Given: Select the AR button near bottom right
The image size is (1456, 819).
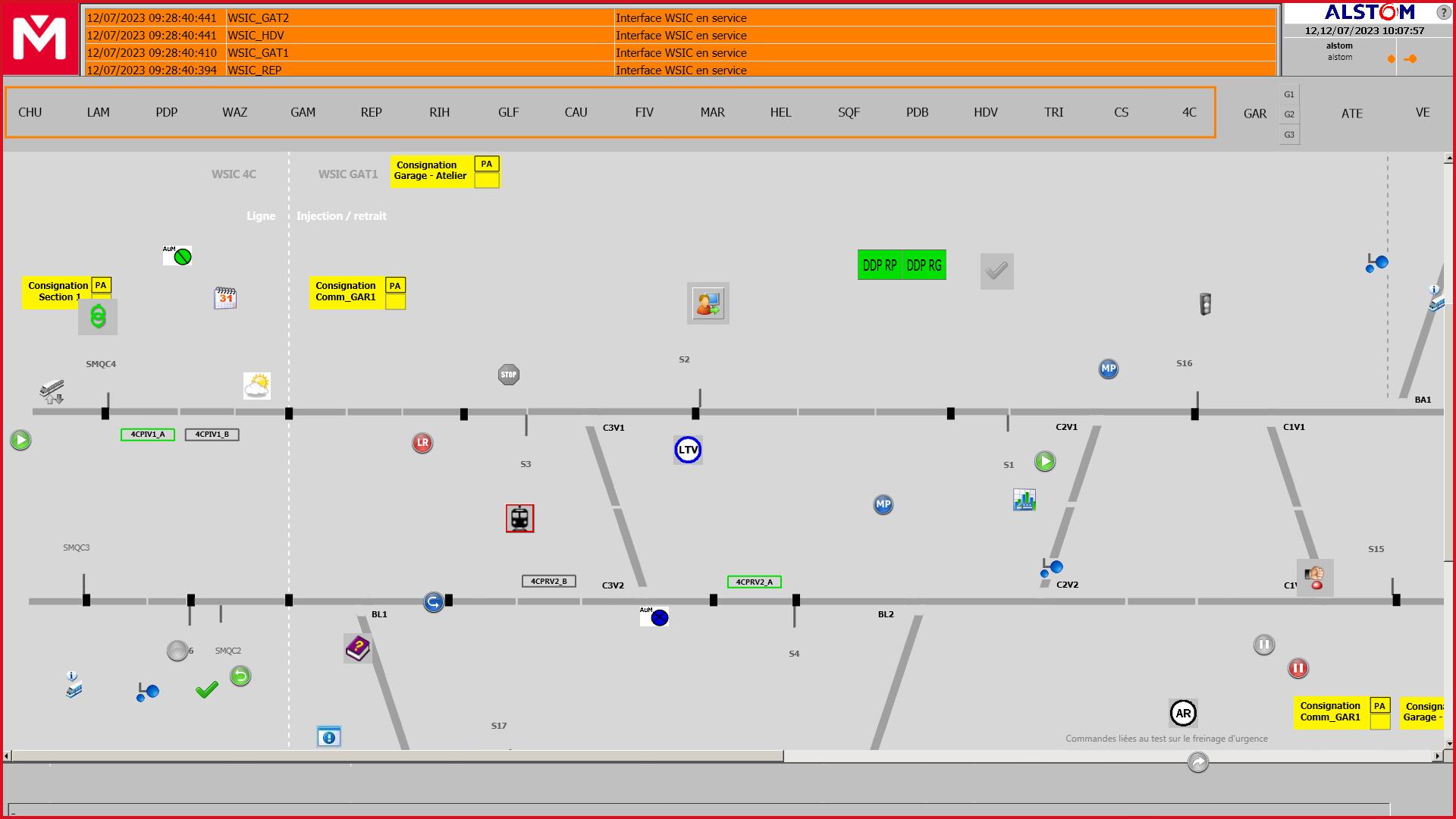Looking at the screenshot, I should click(x=1183, y=713).
